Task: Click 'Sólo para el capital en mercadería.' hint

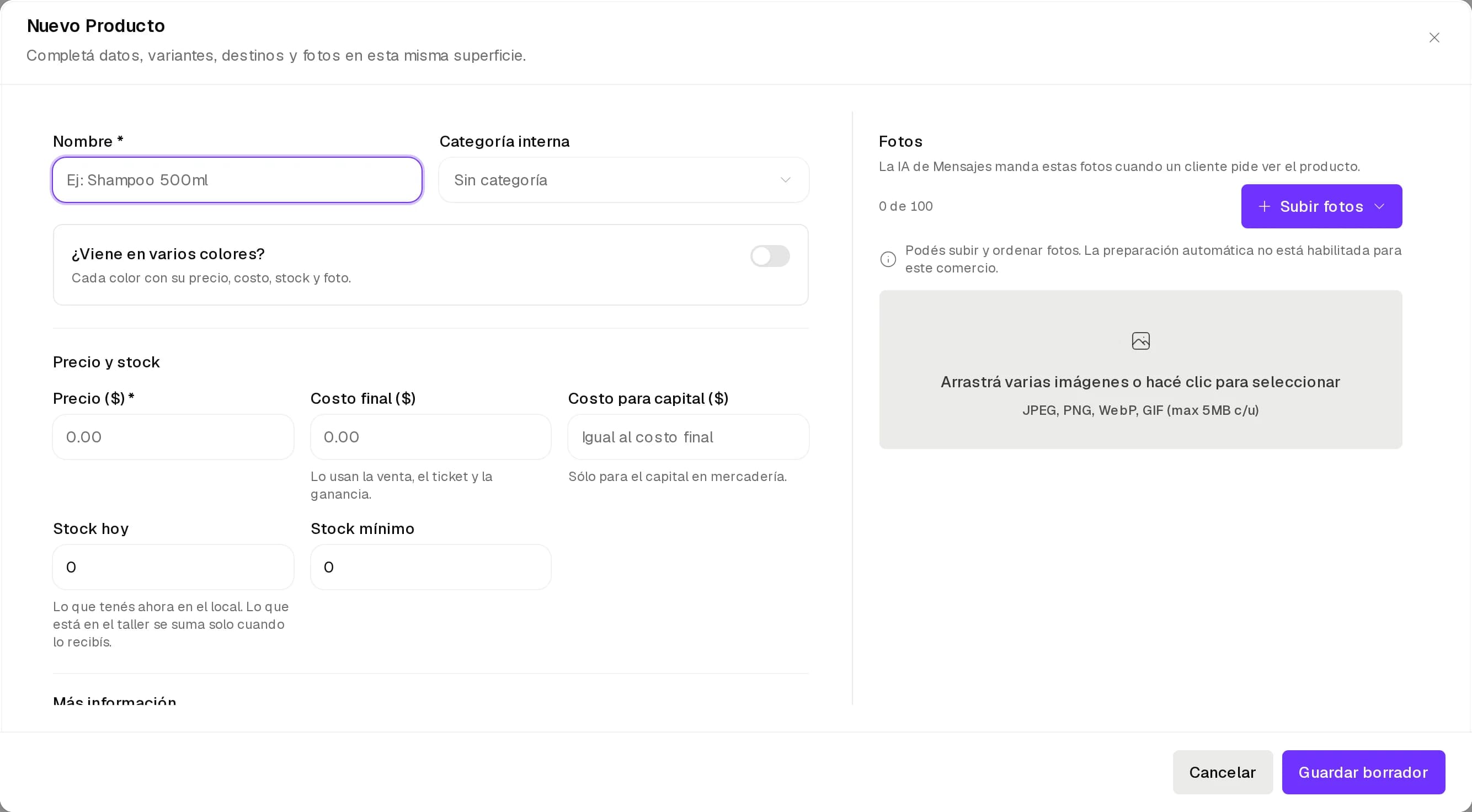Action: (677, 477)
